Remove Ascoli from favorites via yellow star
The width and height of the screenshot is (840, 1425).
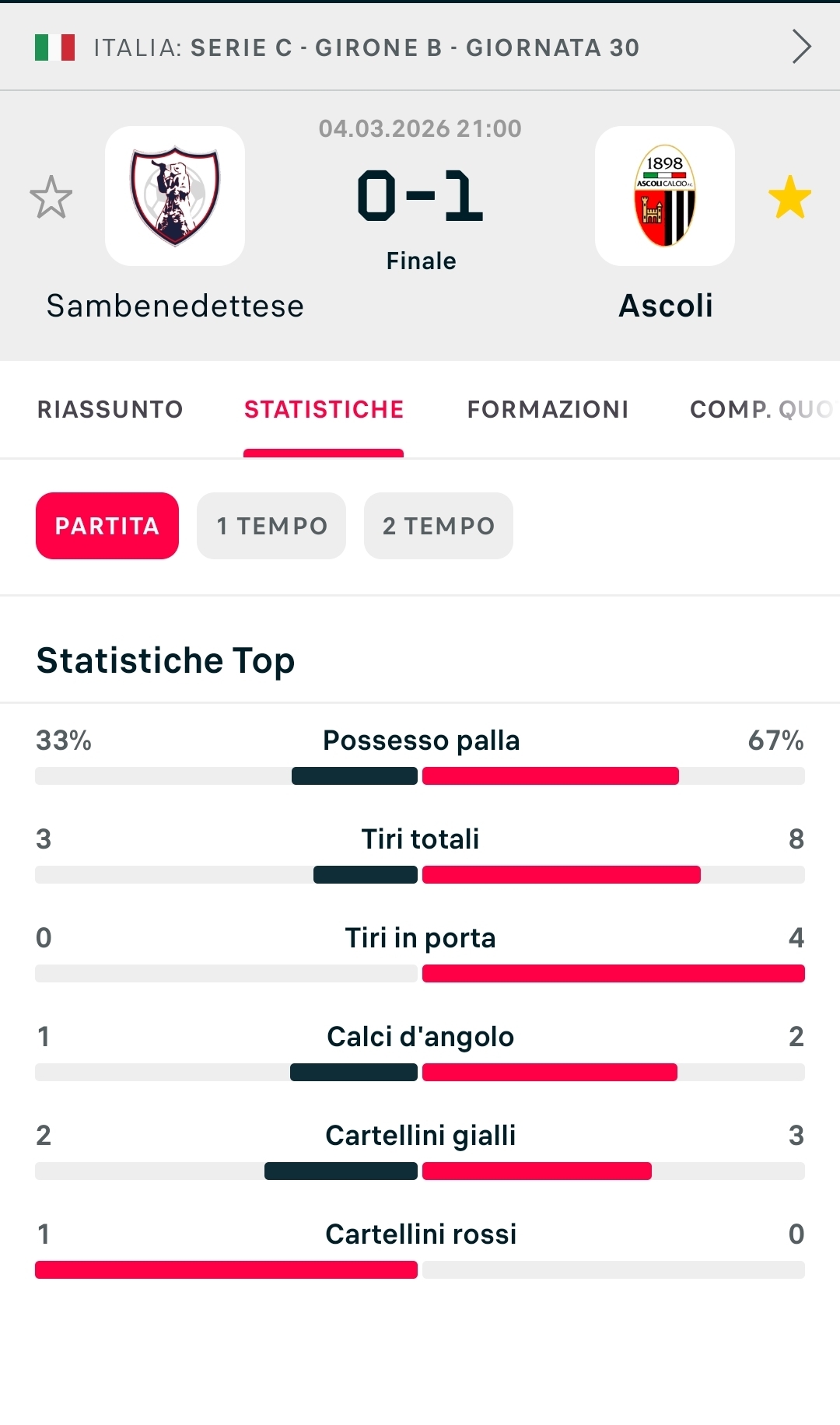point(789,197)
